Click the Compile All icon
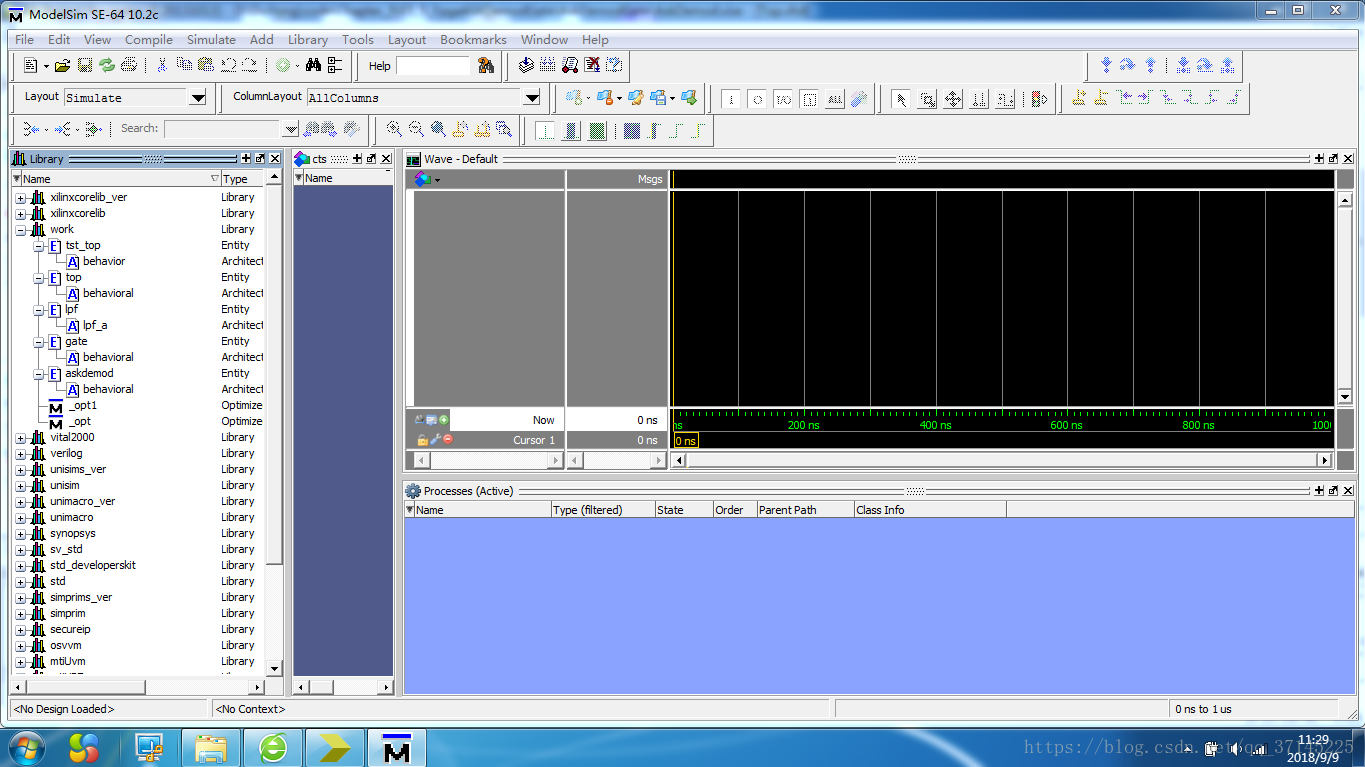 click(548, 65)
